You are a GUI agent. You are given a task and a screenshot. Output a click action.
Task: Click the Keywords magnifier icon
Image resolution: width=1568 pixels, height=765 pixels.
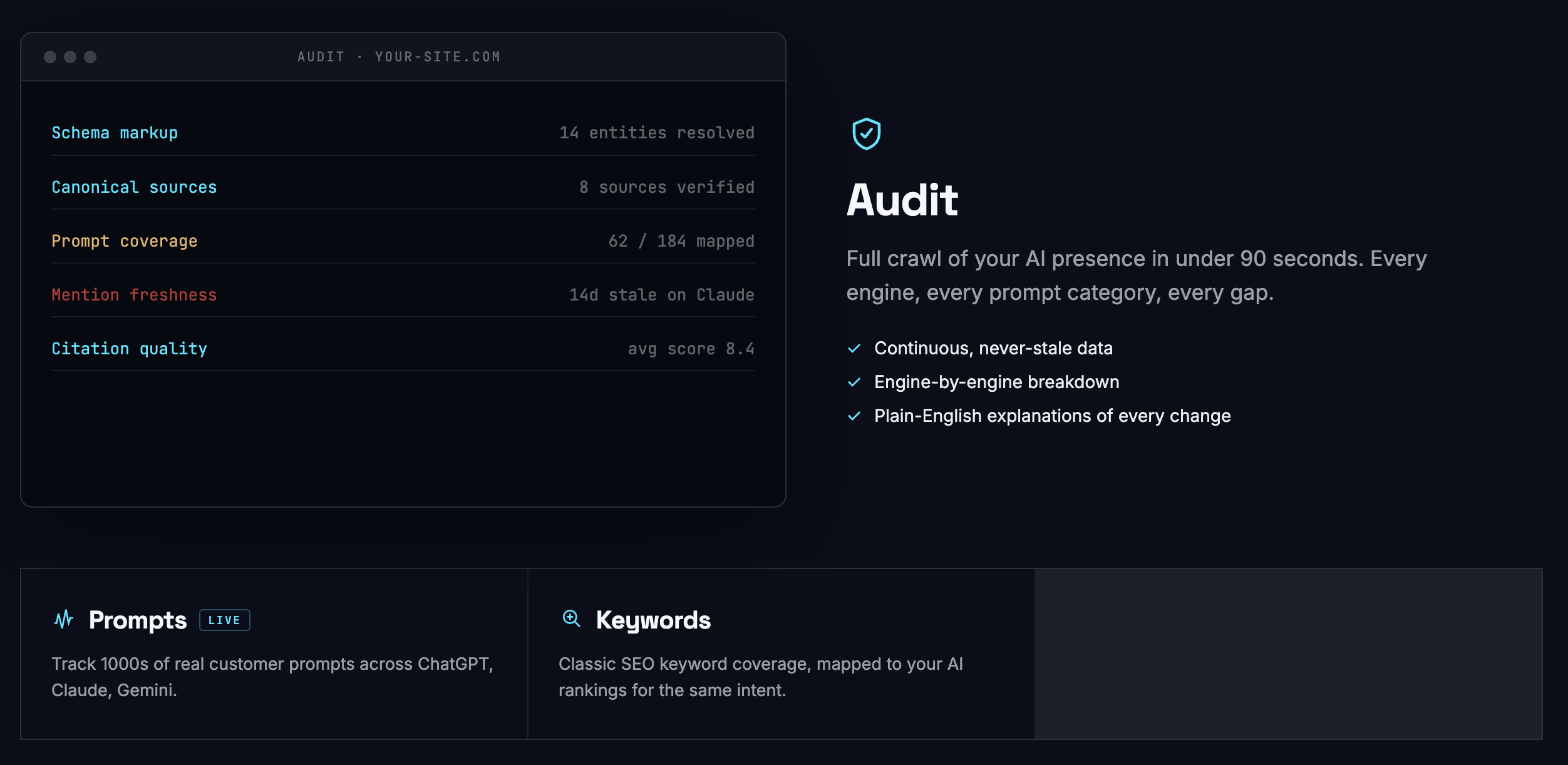coord(571,619)
